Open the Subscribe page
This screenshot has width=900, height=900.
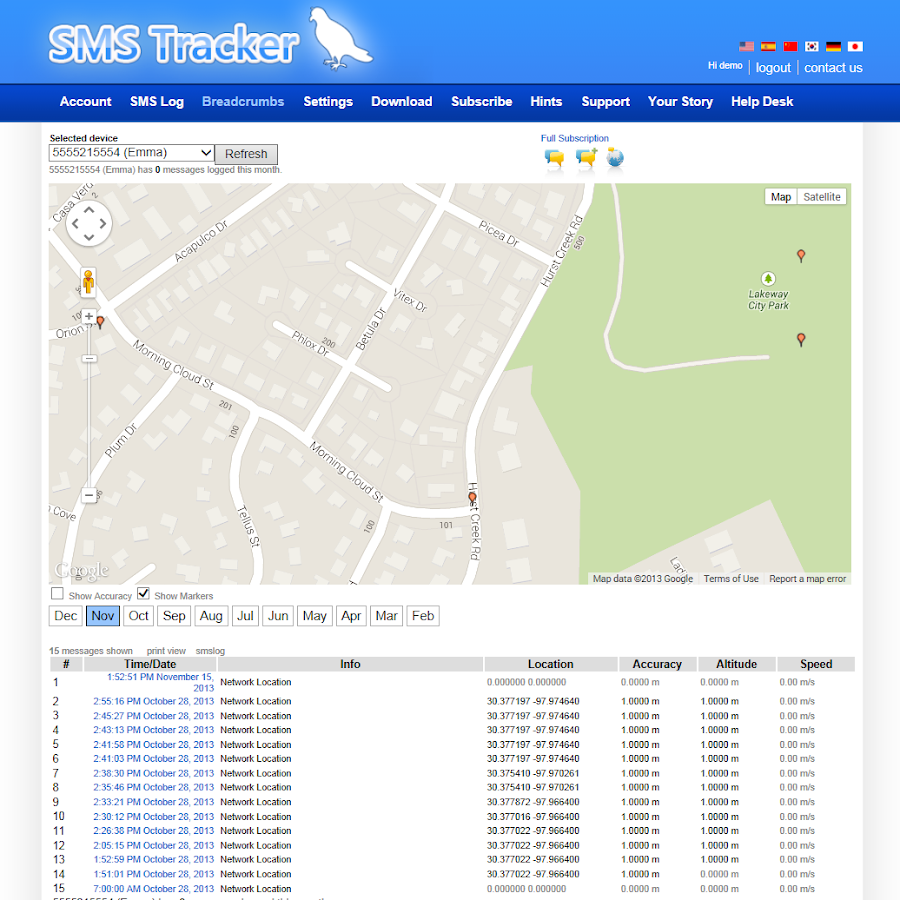482,102
